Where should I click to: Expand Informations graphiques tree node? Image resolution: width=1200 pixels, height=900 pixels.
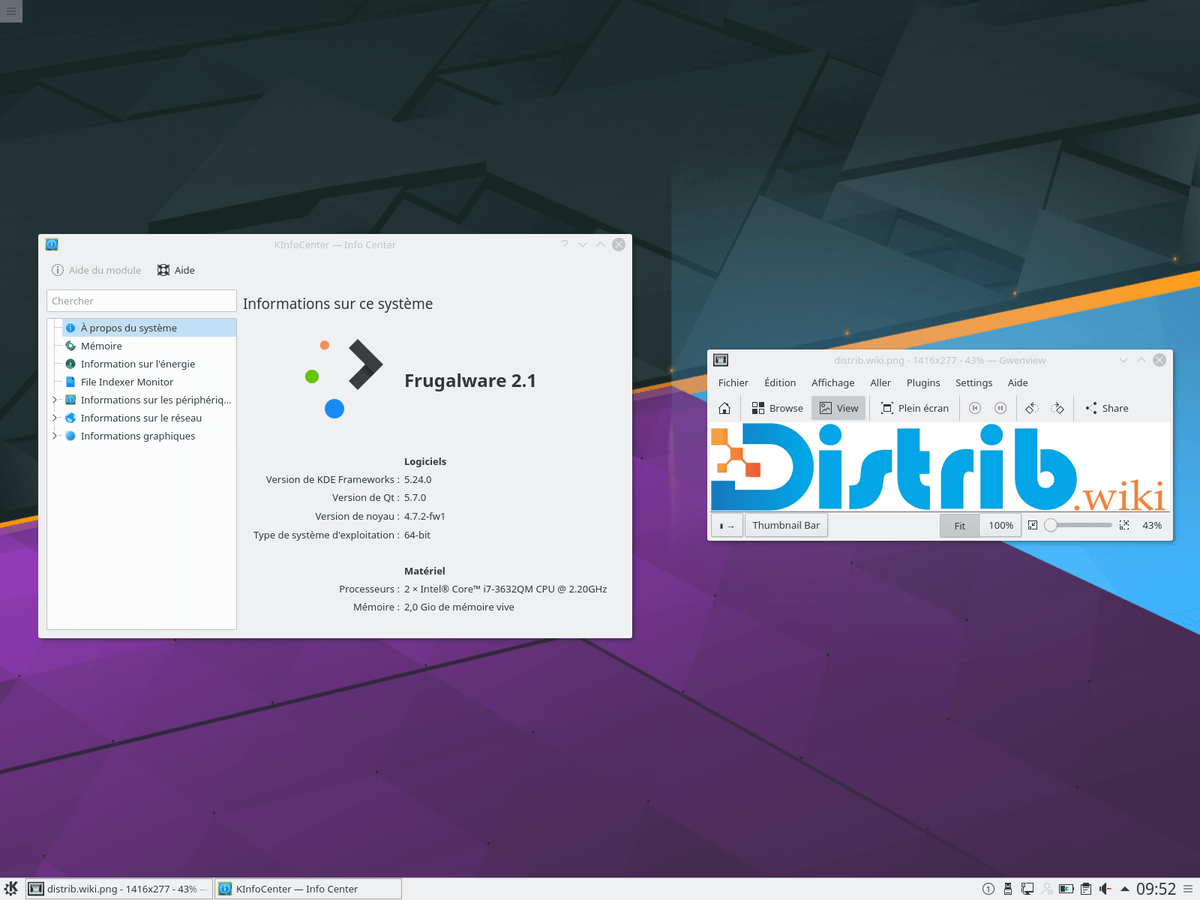[x=55, y=436]
